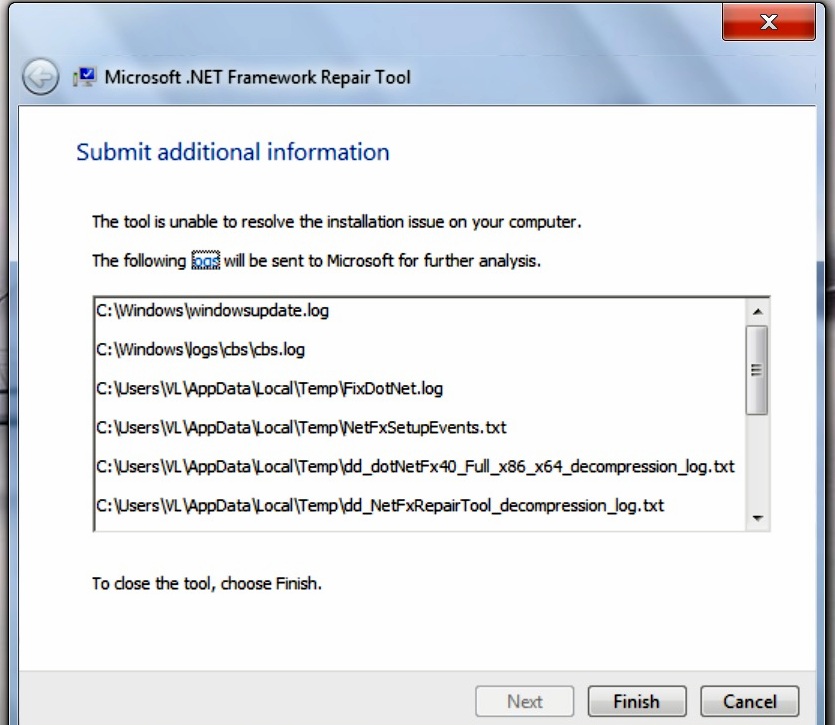Click the log list scroll down arrow
This screenshot has width=835, height=725.
pos(758,518)
